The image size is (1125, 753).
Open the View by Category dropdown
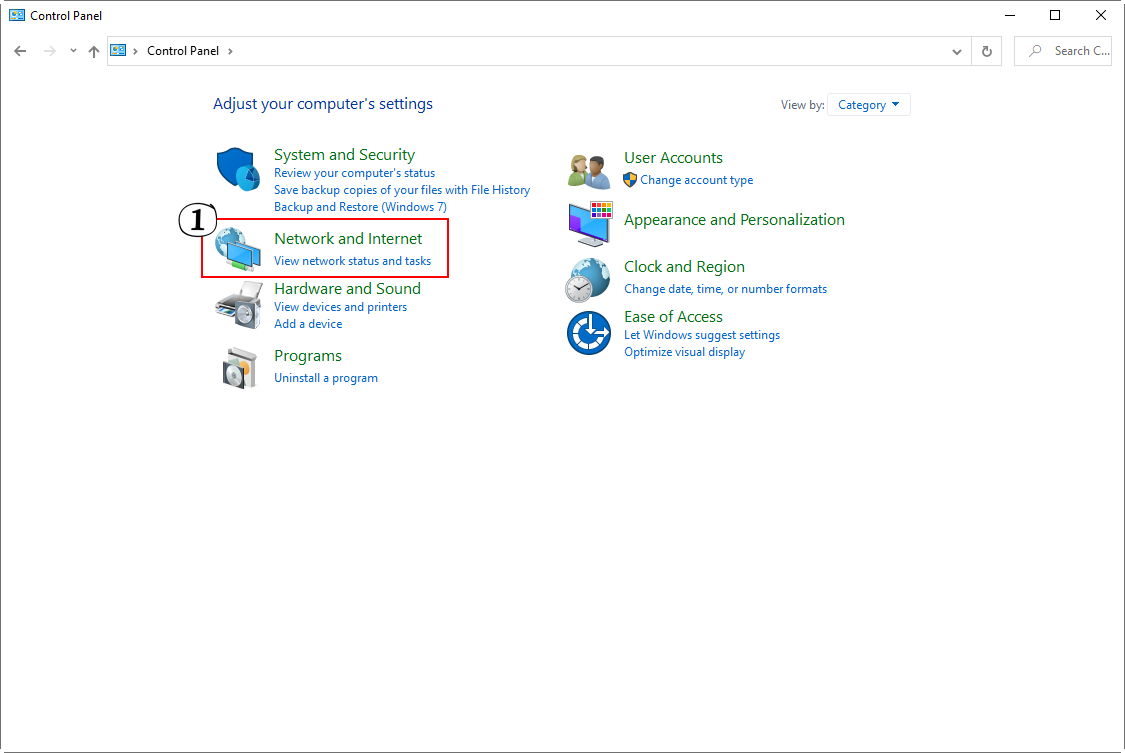[x=868, y=105]
